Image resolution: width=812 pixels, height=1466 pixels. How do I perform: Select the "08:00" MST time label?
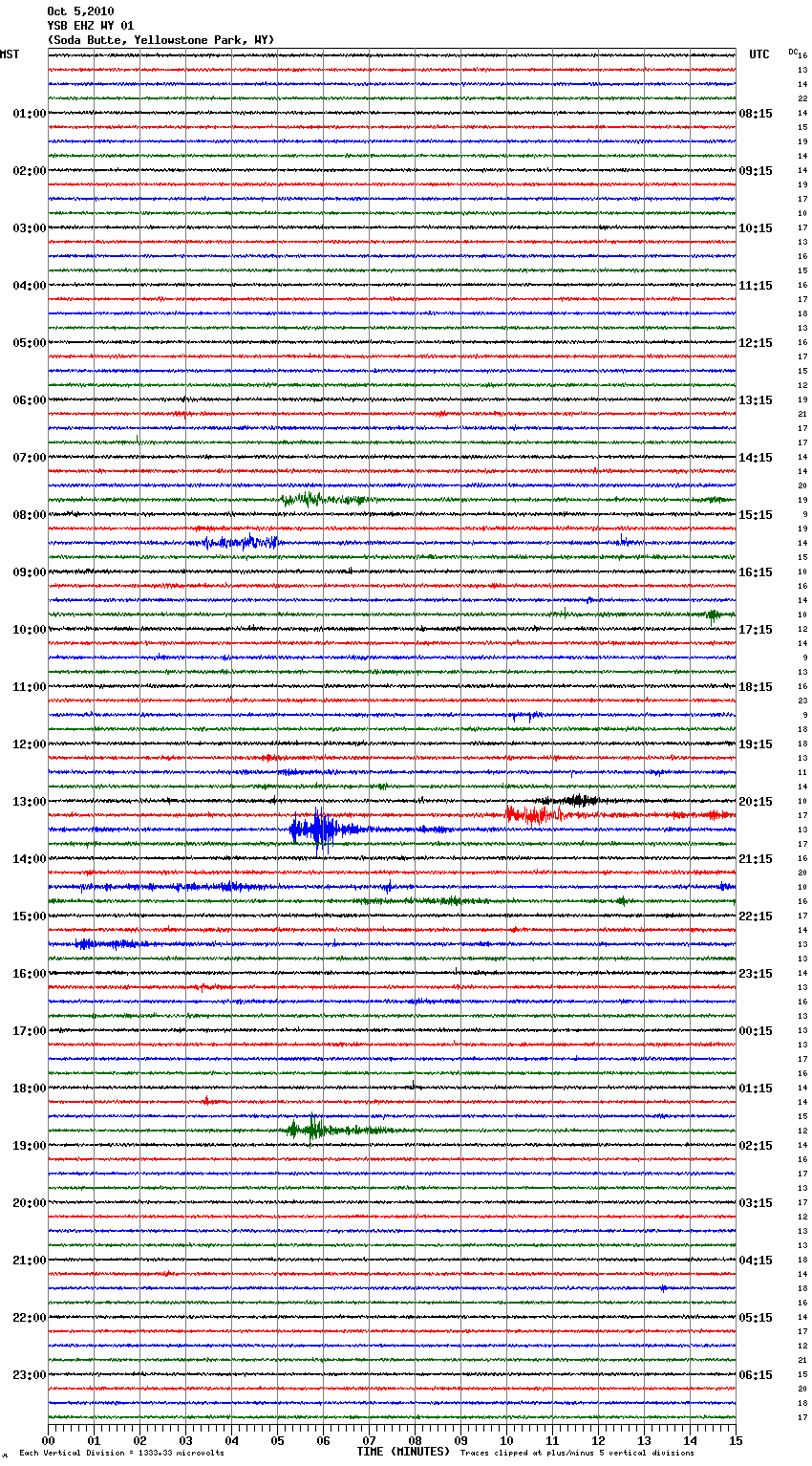pyautogui.click(x=30, y=515)
